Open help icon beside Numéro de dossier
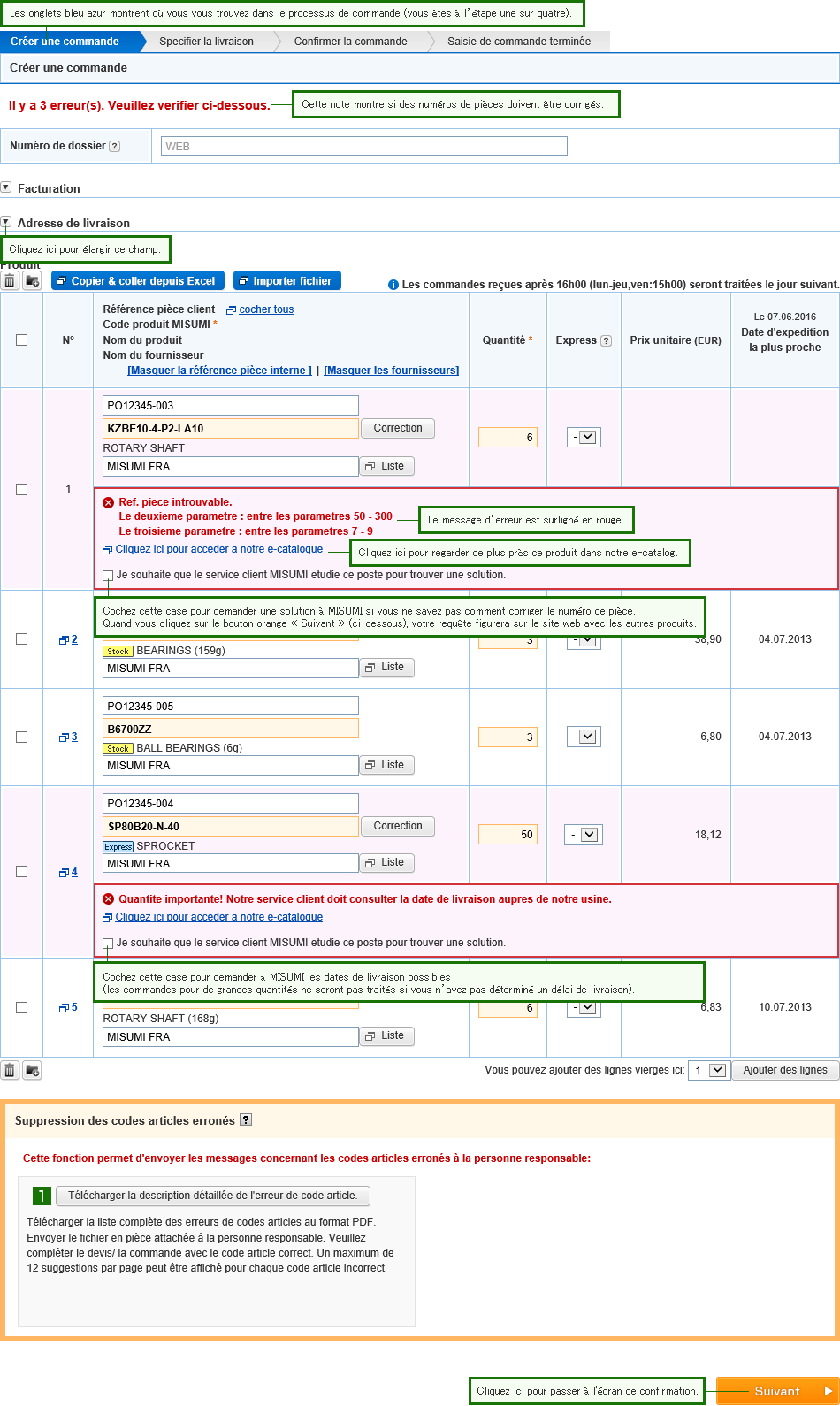The height and width of the screenshot is (1406, 840). (114, 146)
